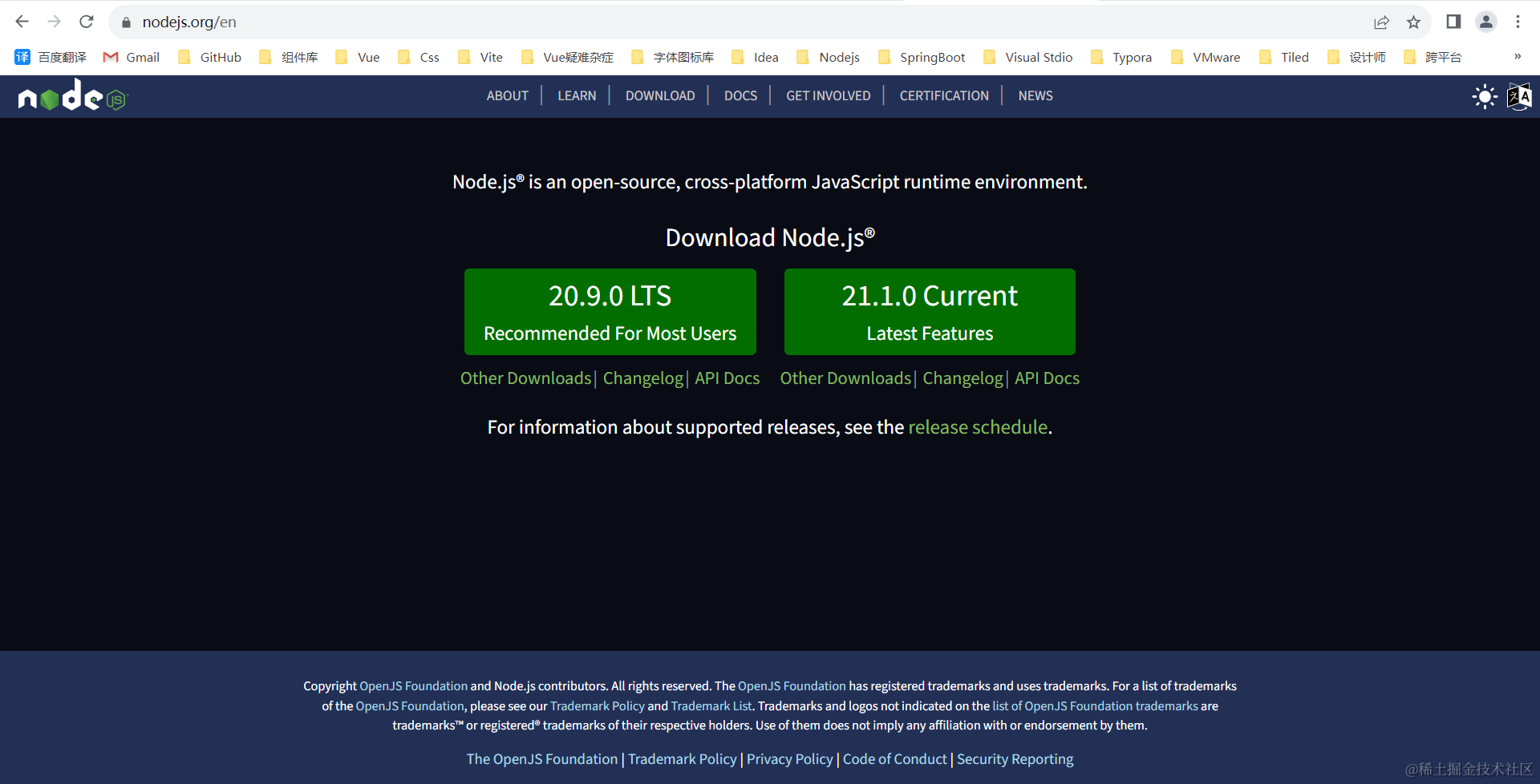Reload the current page
The image size is (1540, 784).
[x=86, y=22]
